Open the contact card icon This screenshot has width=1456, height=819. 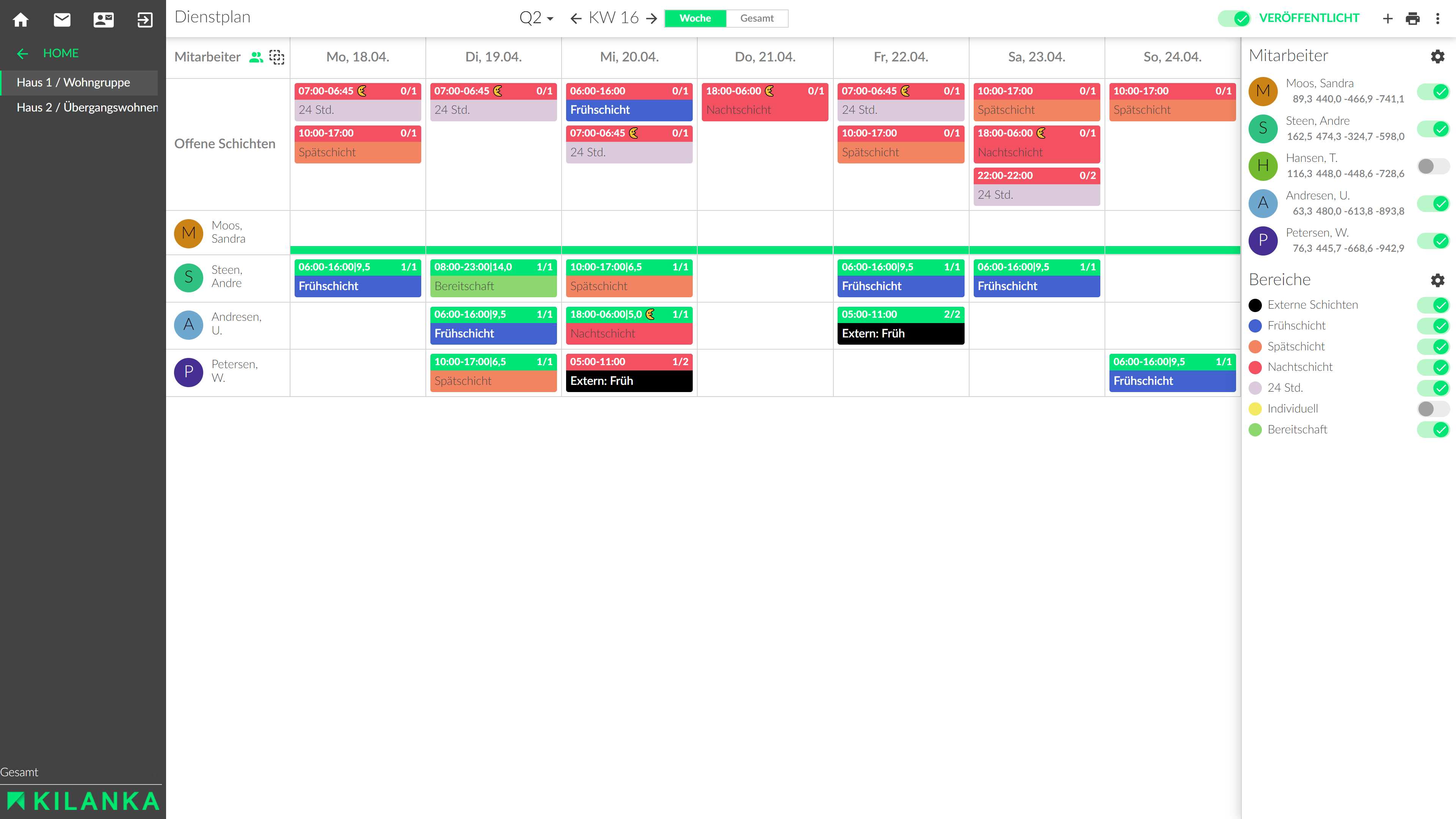[x=104, y=20]
